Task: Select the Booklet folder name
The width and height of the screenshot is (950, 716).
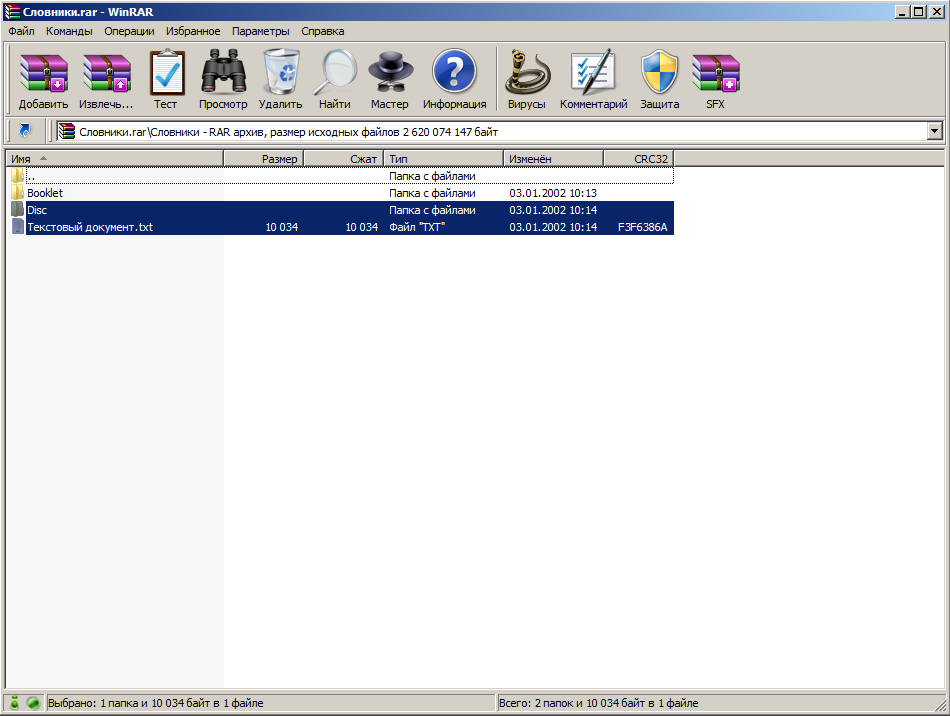Action: click(x=45, y=193)
